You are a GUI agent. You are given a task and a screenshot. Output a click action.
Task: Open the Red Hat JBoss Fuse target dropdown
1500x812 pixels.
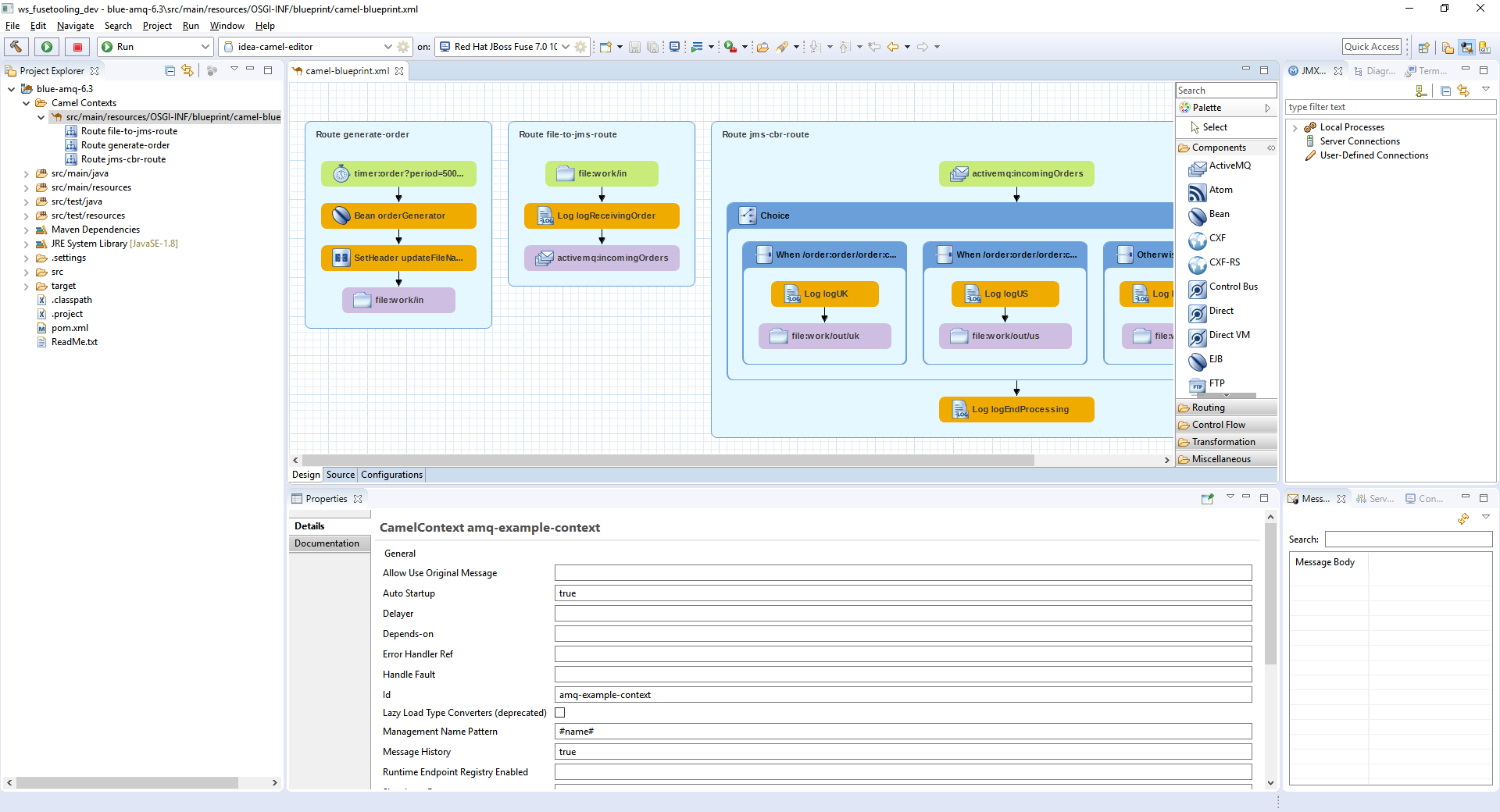coord(566,47)
